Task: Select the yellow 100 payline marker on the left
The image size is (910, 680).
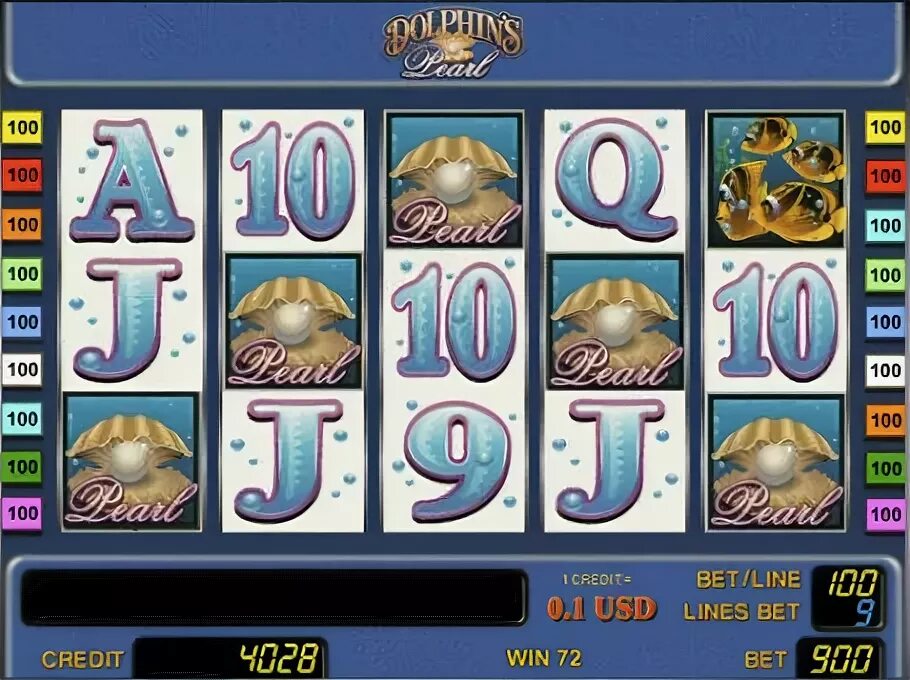Action: point(22,127)
